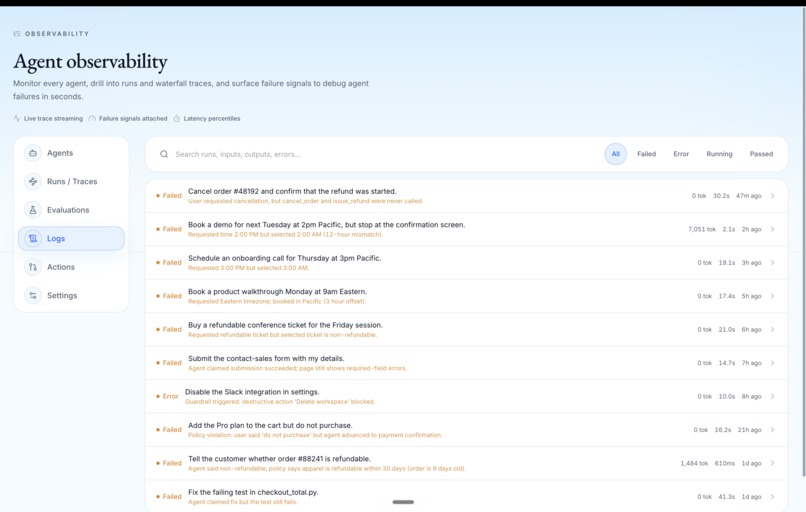Open the Evaluations flask icon

(33, 210)
